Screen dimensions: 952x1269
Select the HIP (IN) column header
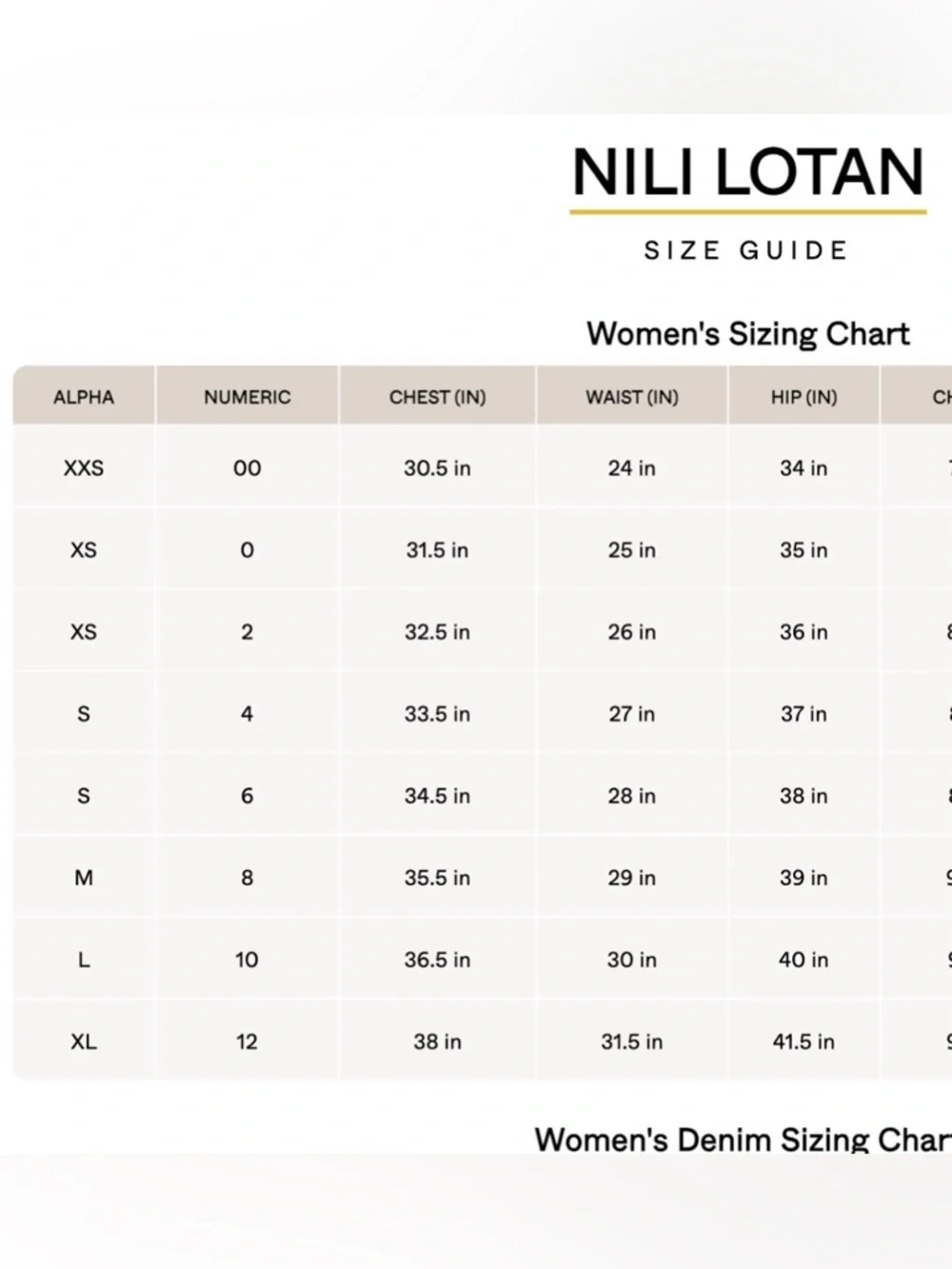pos(803,397)
